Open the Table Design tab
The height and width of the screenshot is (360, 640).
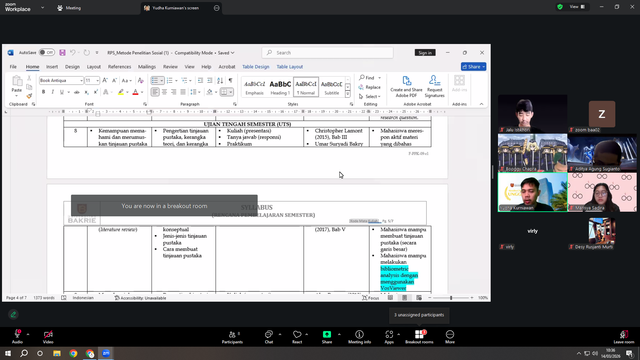coord(256,67)
